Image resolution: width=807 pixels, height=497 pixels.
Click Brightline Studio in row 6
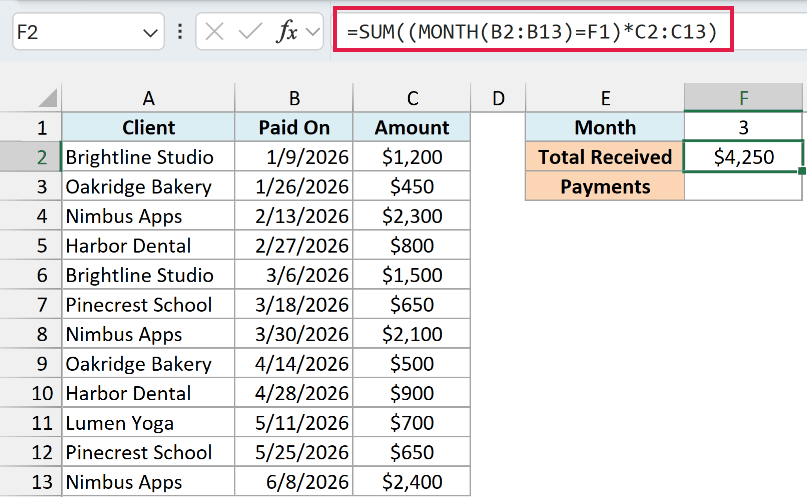point(148,275)
